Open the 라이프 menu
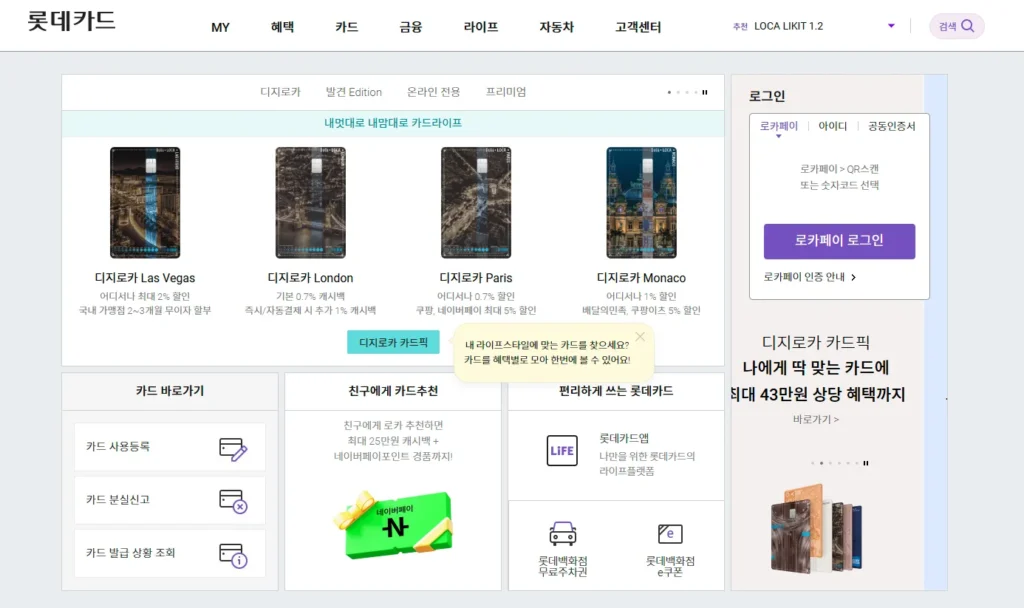 (x=481, y=27)
